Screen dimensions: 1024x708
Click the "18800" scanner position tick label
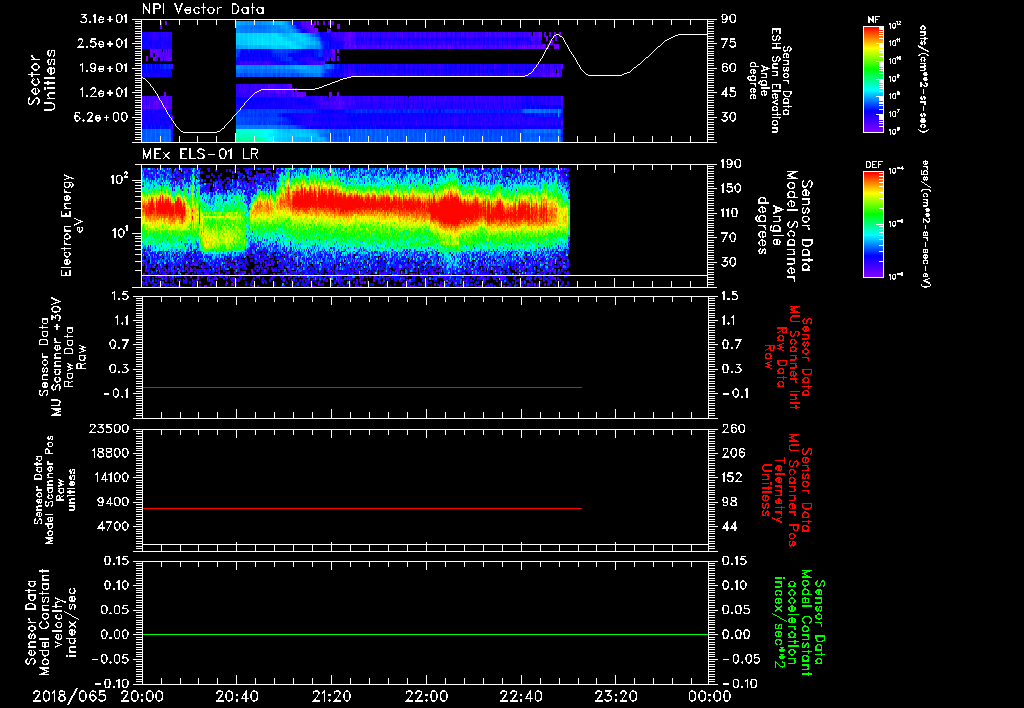pos(108,453)
